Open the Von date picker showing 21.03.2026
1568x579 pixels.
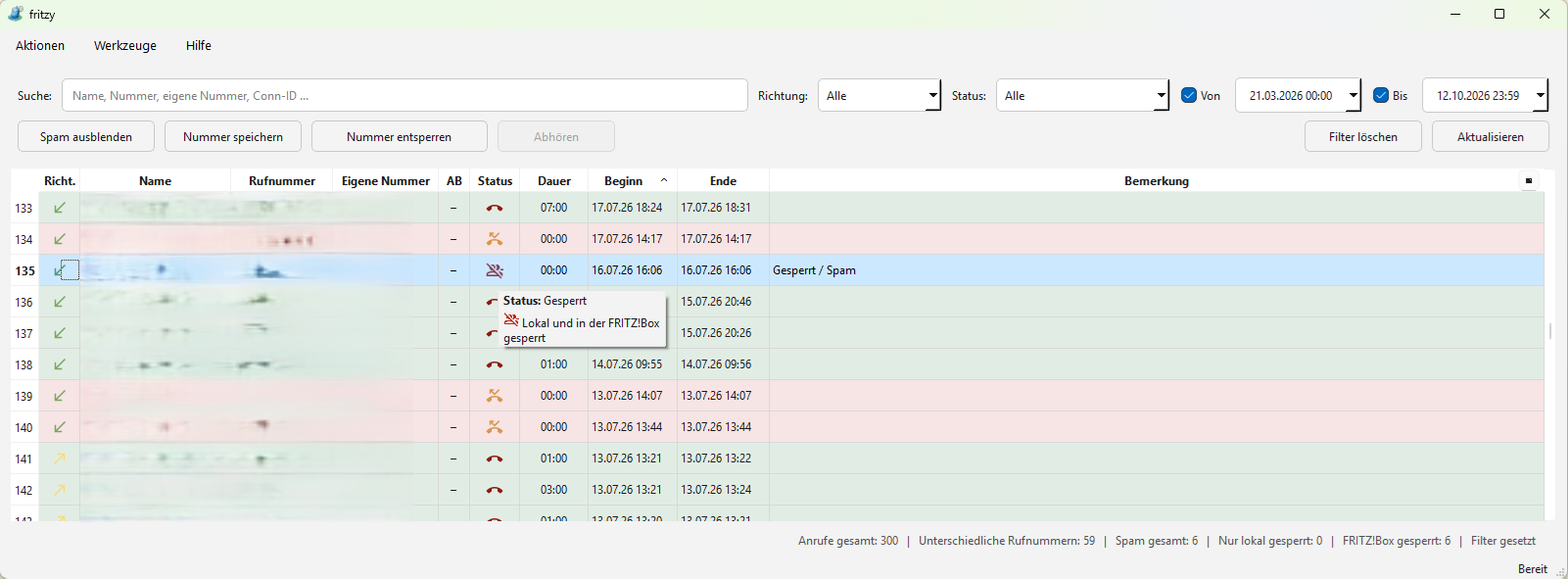[1298, 95]
